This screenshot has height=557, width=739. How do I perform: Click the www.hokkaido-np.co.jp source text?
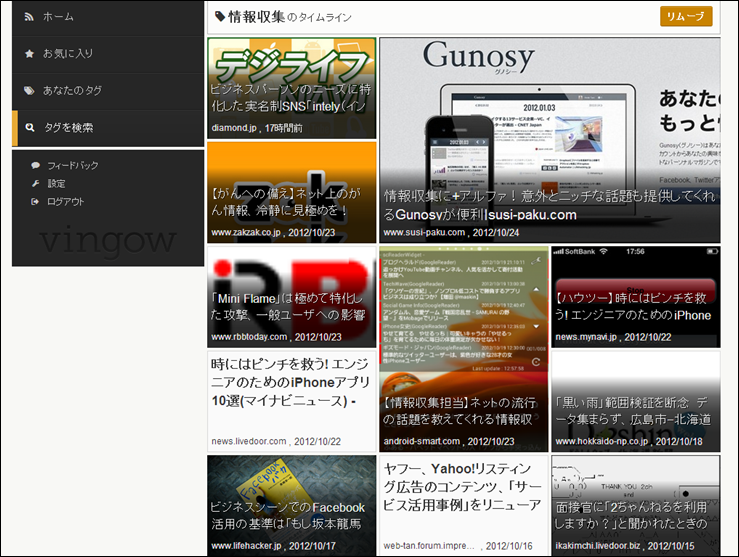click(602, 442)
